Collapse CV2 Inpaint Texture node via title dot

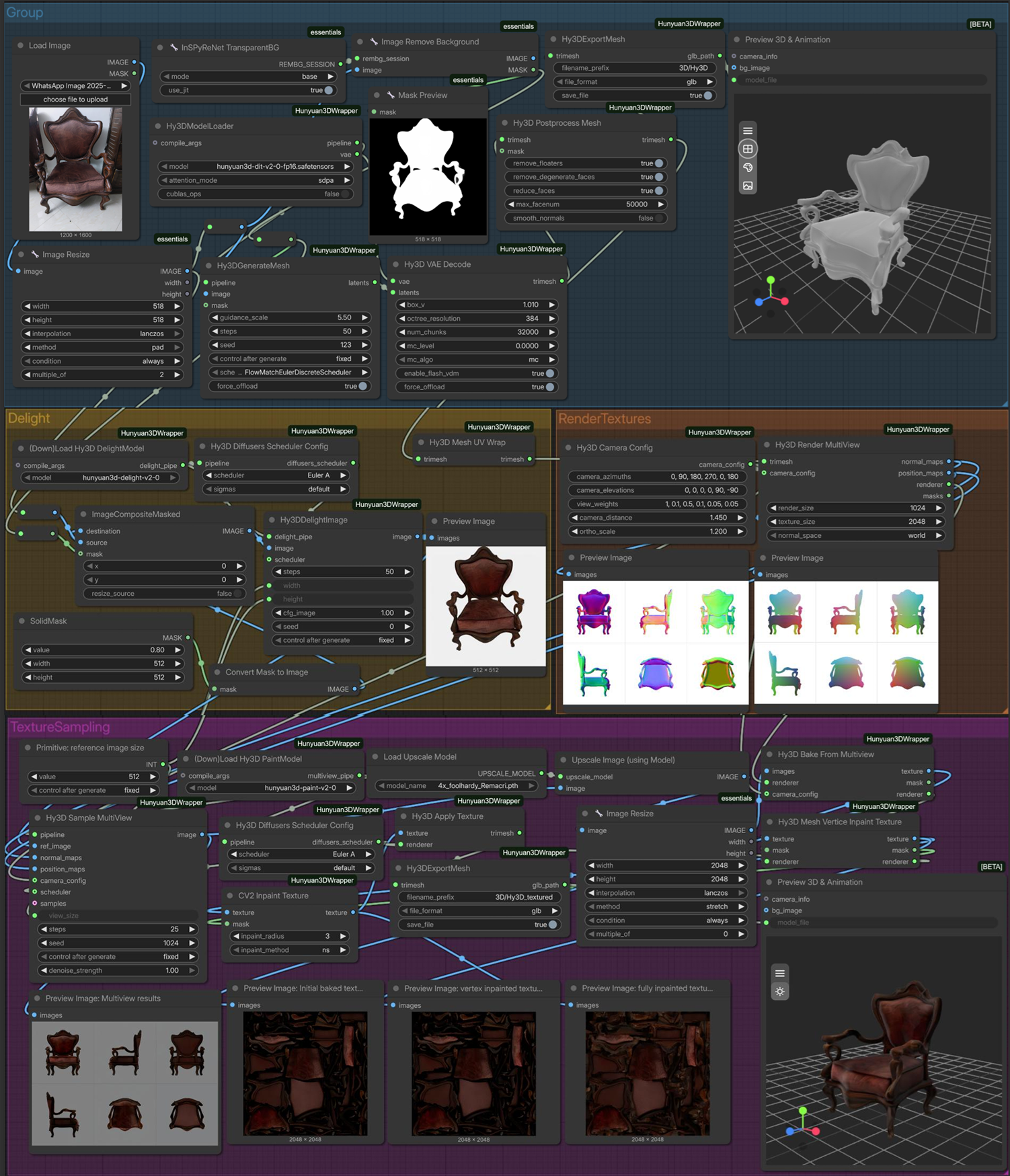pyautogui.click(x=229, y=896)
